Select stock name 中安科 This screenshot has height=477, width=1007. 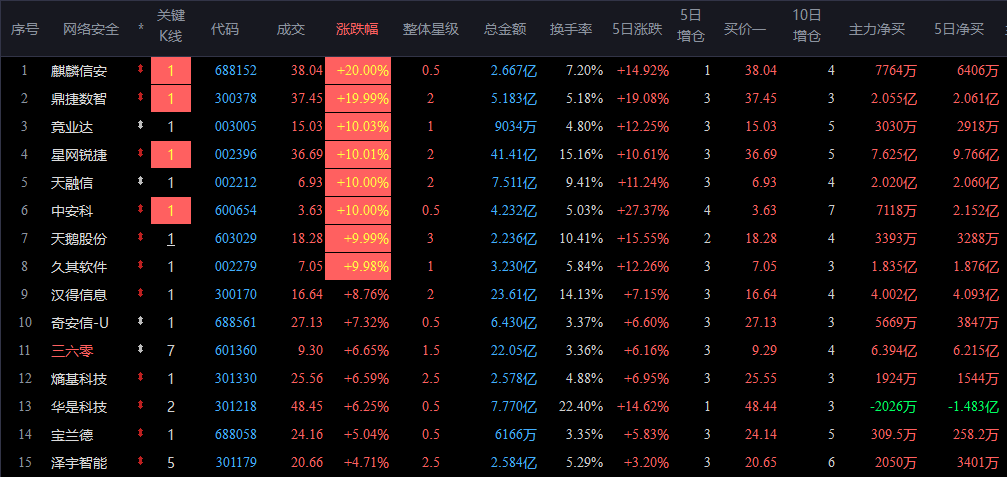point(72,211)
